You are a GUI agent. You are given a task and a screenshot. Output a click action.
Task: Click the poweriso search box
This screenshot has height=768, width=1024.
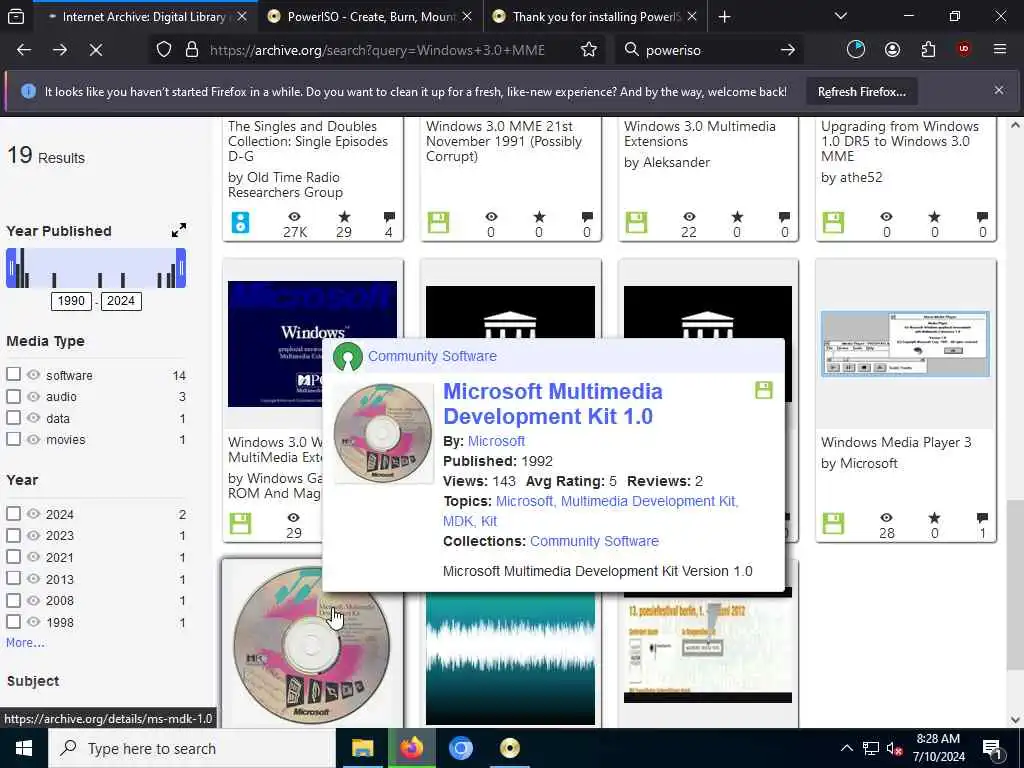[709, 50]
